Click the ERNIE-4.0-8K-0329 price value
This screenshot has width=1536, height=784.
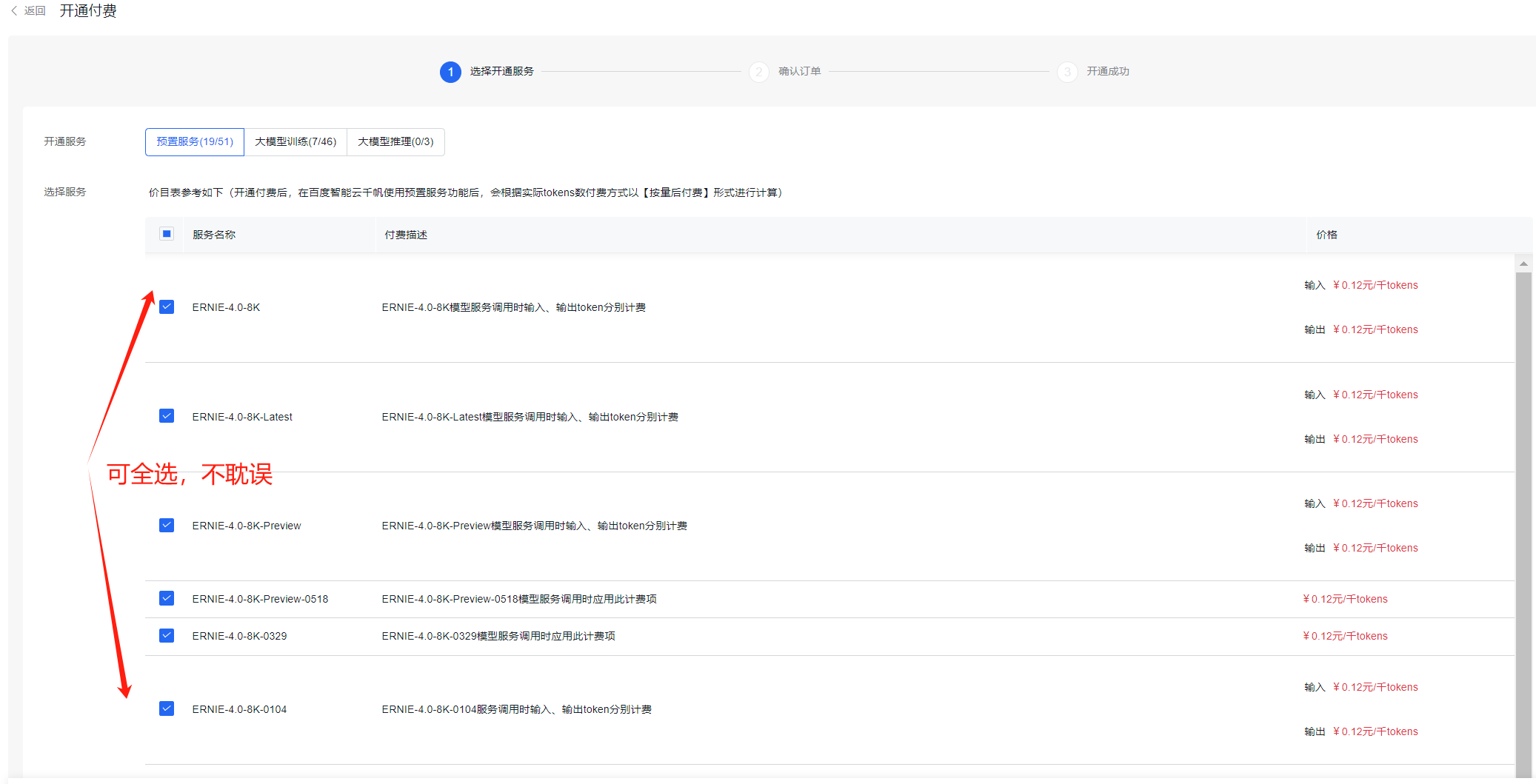pyautogui.click(x=1345, y=636)
